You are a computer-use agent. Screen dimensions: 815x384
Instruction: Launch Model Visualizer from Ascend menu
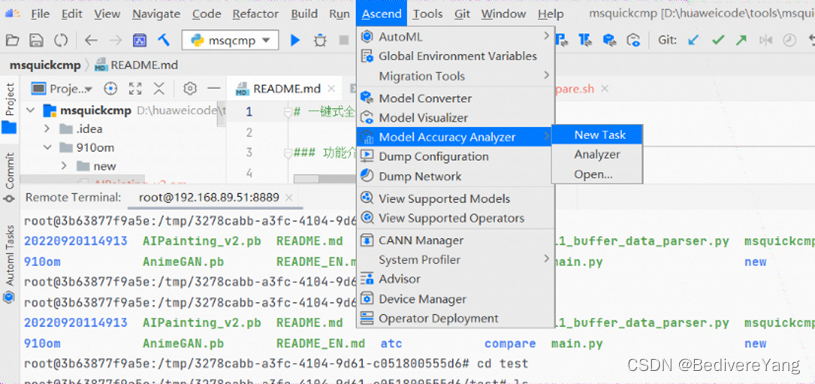pyautogui.click(x=456, y=117)
